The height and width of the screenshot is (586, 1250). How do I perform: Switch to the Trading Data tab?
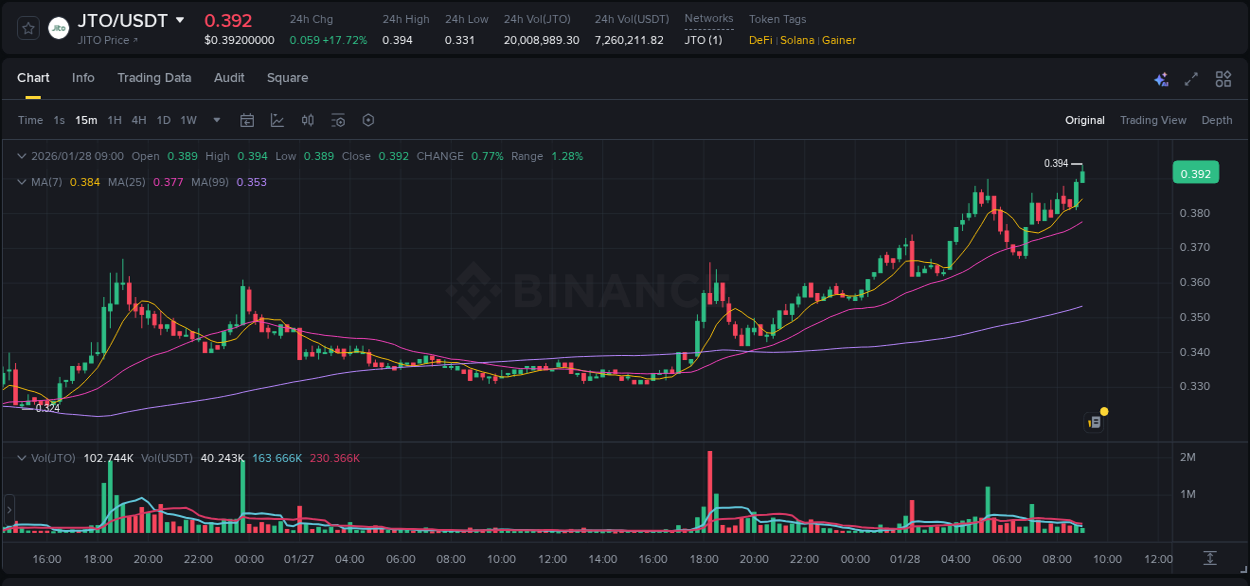pos(154,78)
